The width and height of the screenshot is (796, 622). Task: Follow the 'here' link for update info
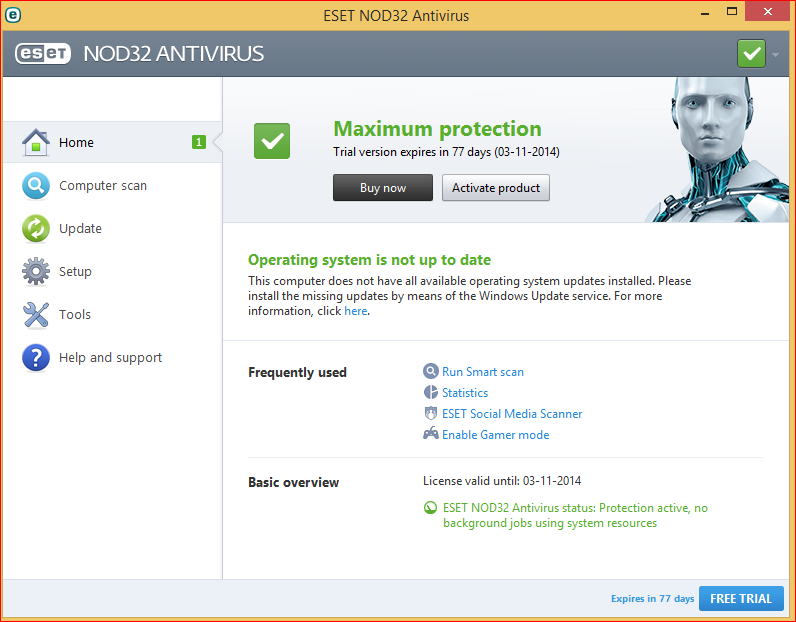click(x=355, y=311)
